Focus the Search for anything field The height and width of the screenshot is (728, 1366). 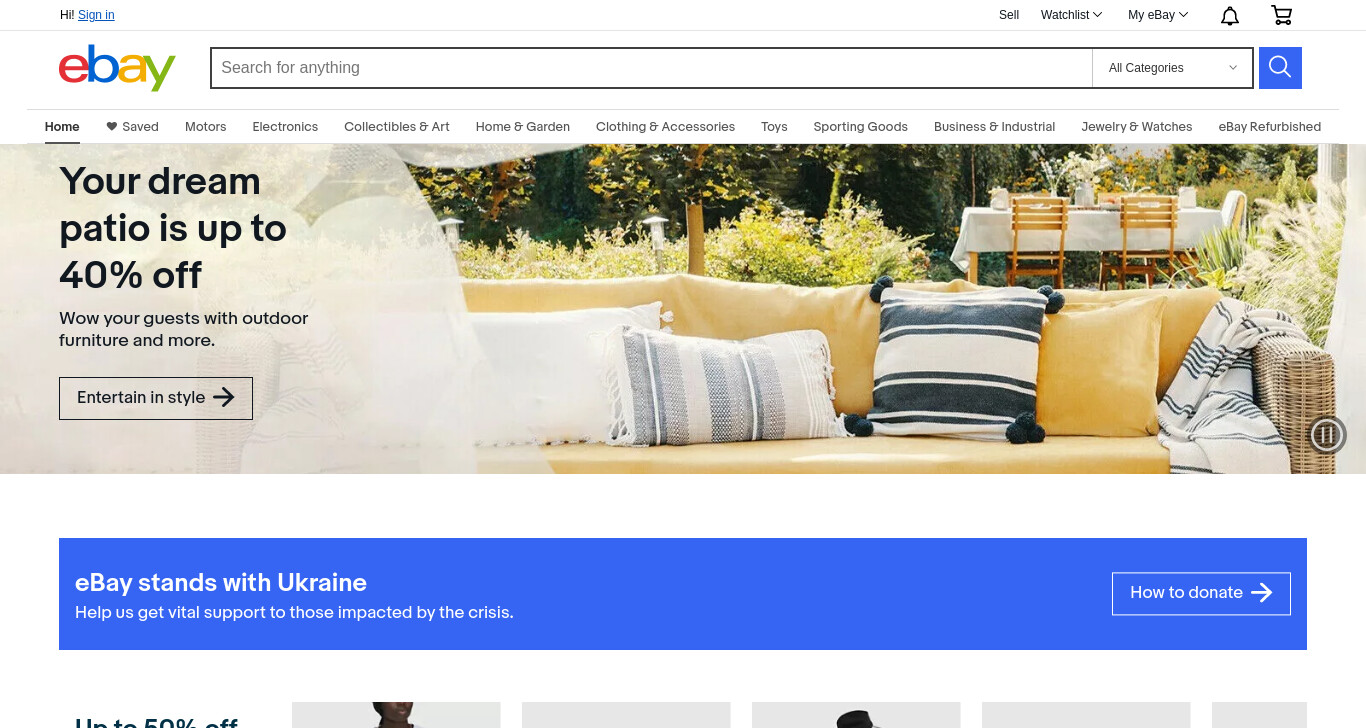click(x=651, y=68)
